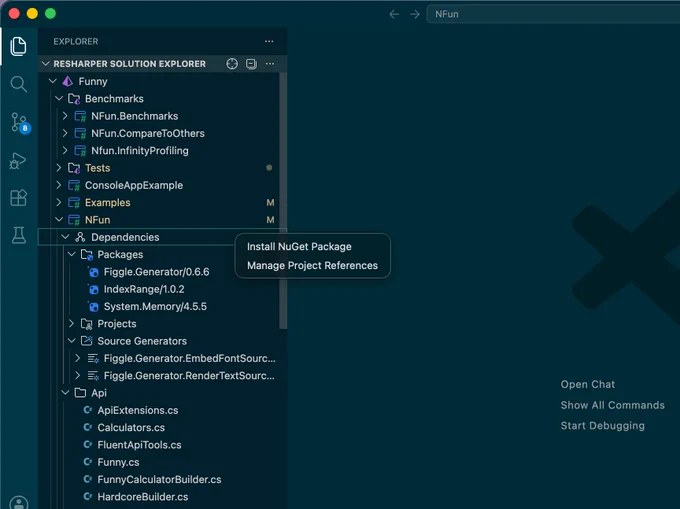Go forward with the right arrow
Screen dimensions: 680x509
(x=415, y=14)
